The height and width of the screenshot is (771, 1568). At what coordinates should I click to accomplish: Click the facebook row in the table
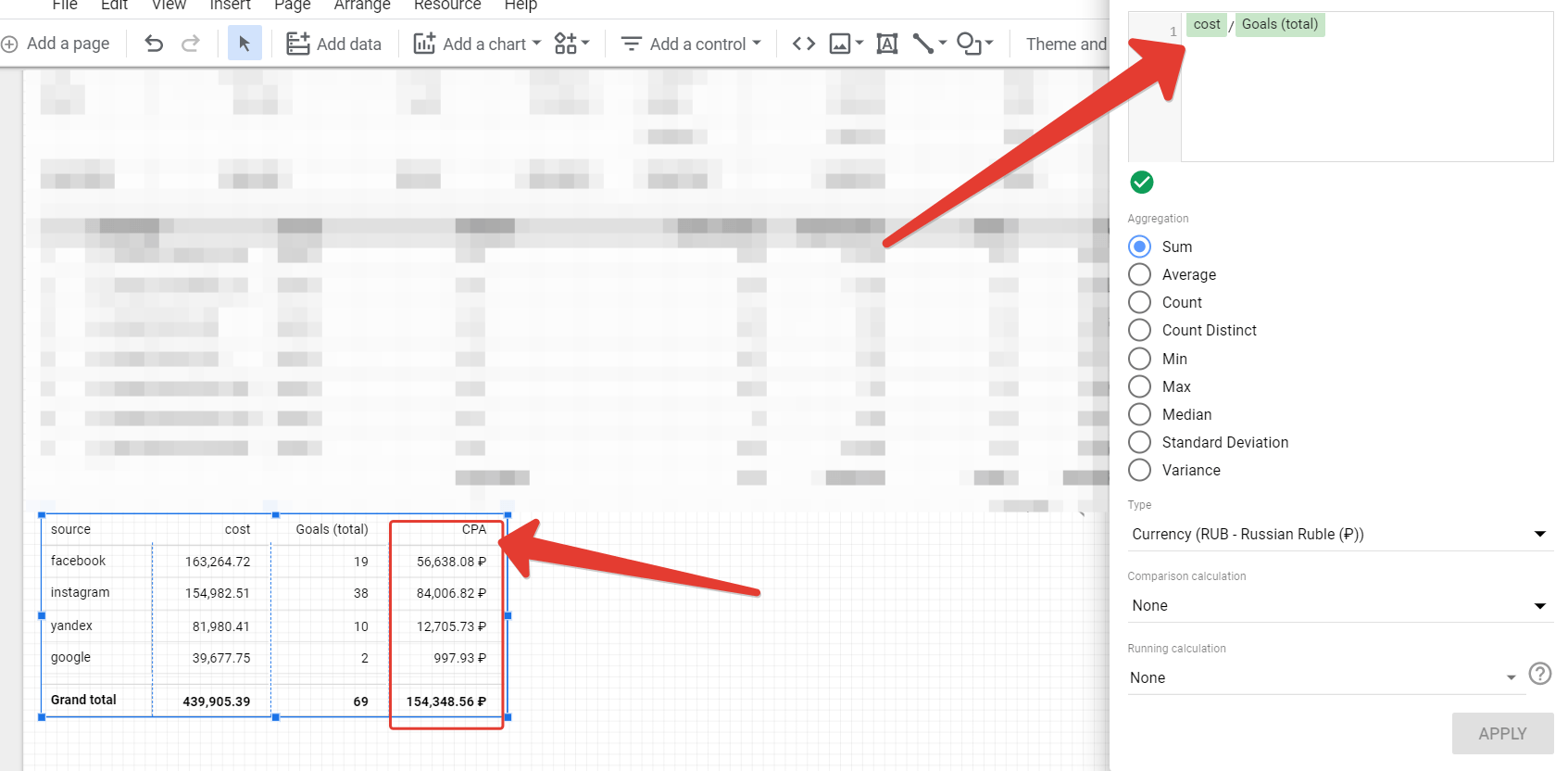(x=274, y=561)
